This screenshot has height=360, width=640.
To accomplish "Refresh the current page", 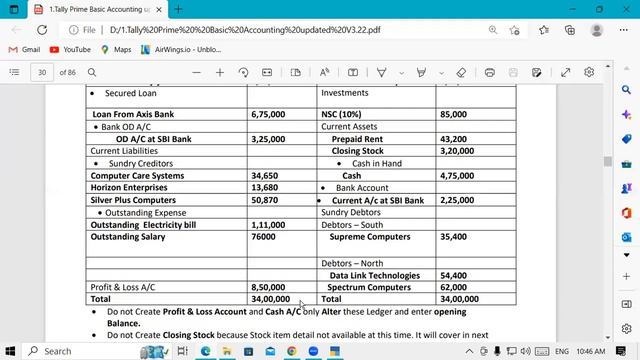I will coord(42,30).
